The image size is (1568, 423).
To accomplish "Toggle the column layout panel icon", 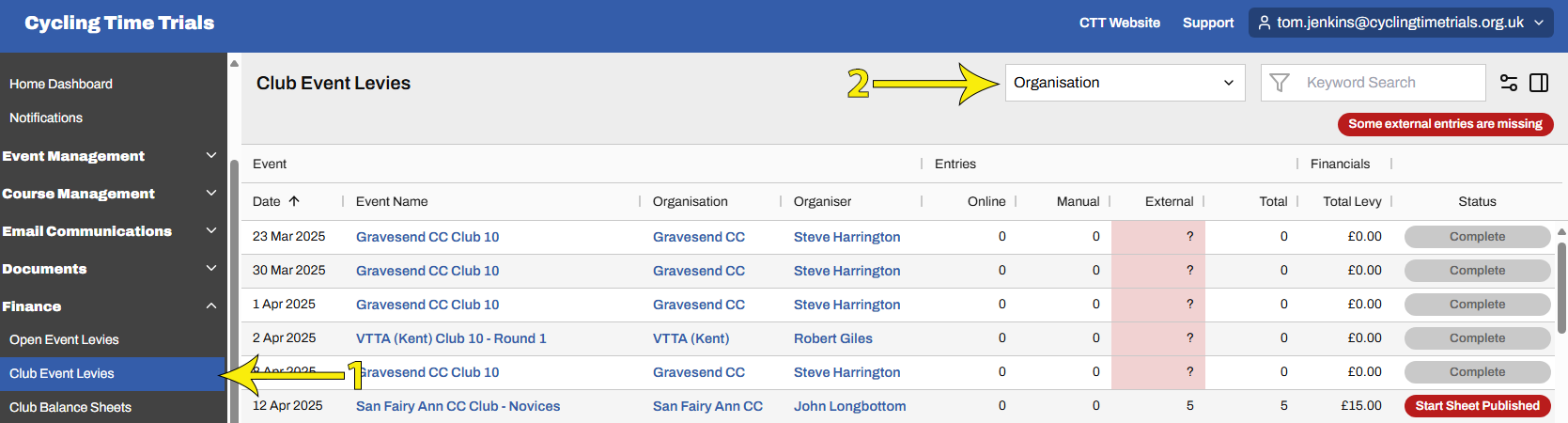I will (1539, 83).
